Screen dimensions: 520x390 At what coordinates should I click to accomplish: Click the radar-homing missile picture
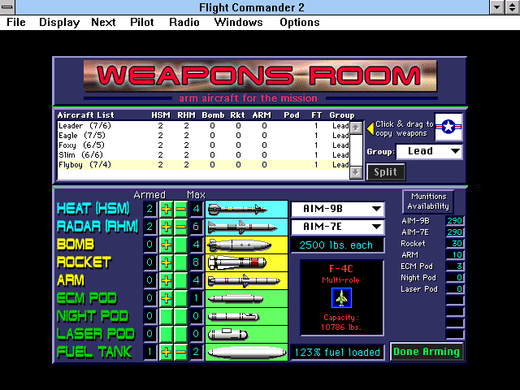pos(246,227)
